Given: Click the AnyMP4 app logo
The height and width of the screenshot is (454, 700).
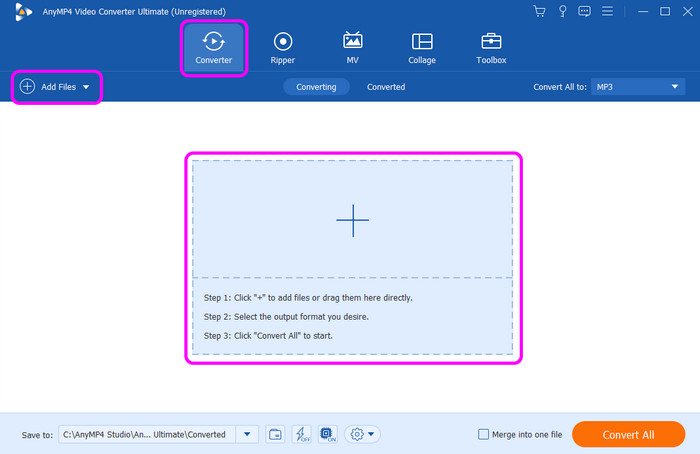Looking at the screenshot, I should pos(23,12).
